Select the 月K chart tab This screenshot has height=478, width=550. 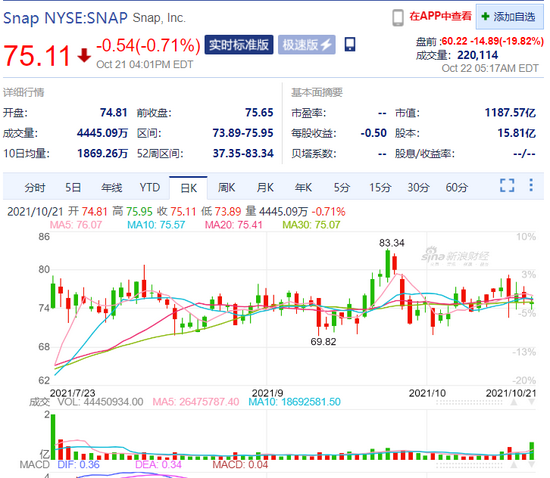point(265,188)
